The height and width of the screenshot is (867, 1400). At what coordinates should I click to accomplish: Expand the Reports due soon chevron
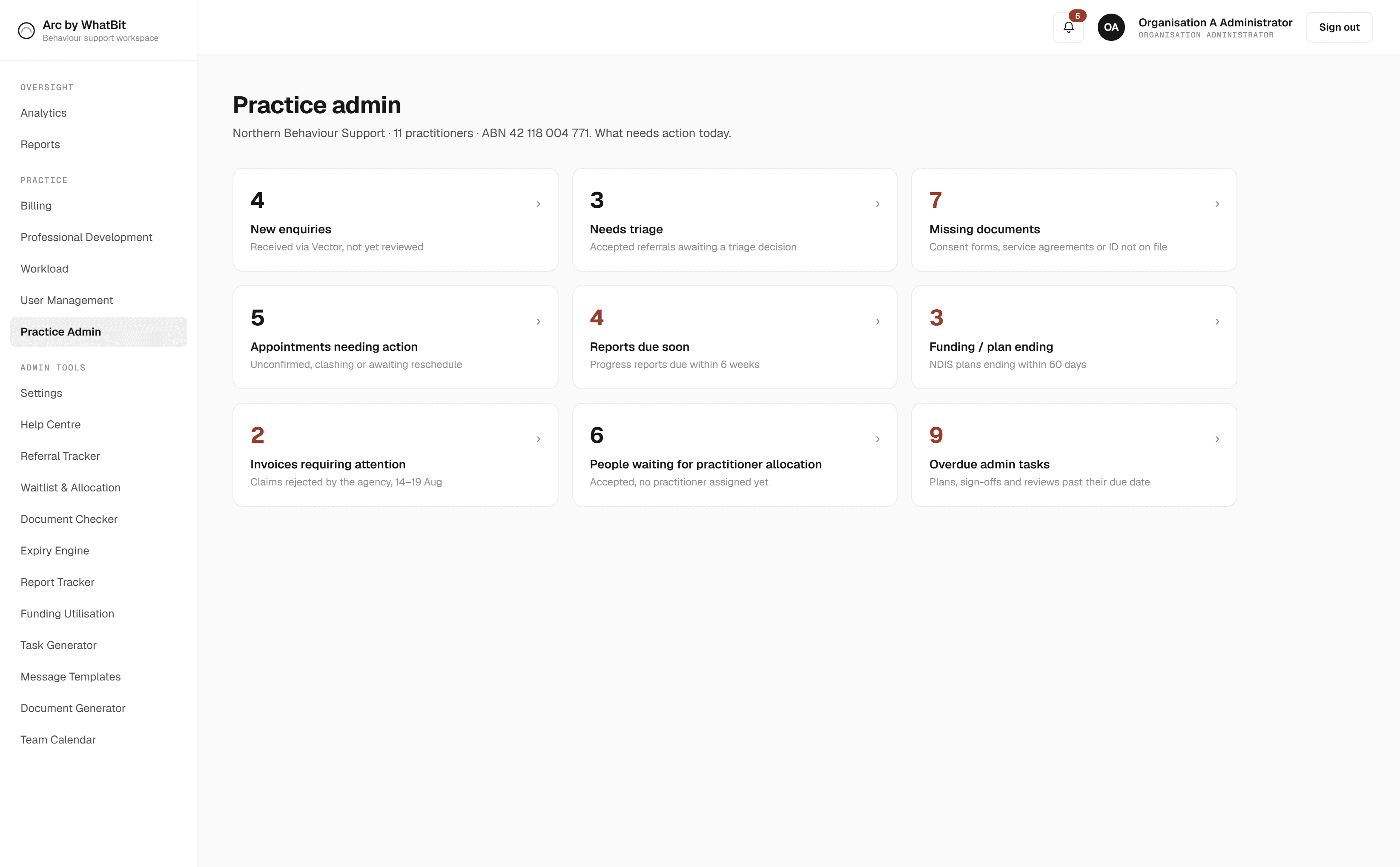pyautogui.click(x=878, y=322)
